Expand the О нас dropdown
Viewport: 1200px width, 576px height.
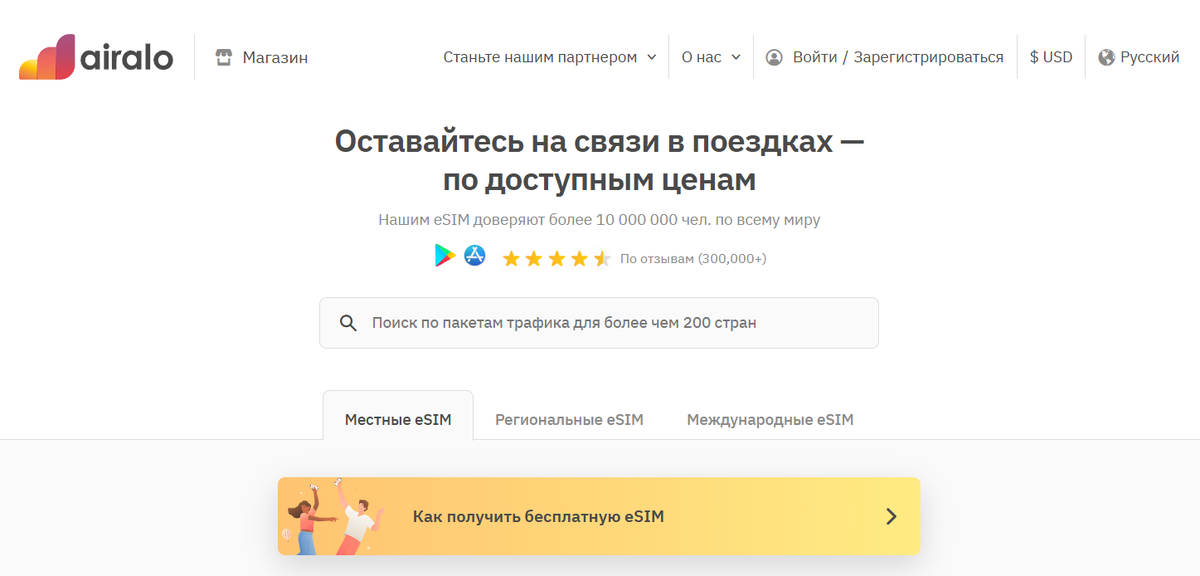pos(711,57)
